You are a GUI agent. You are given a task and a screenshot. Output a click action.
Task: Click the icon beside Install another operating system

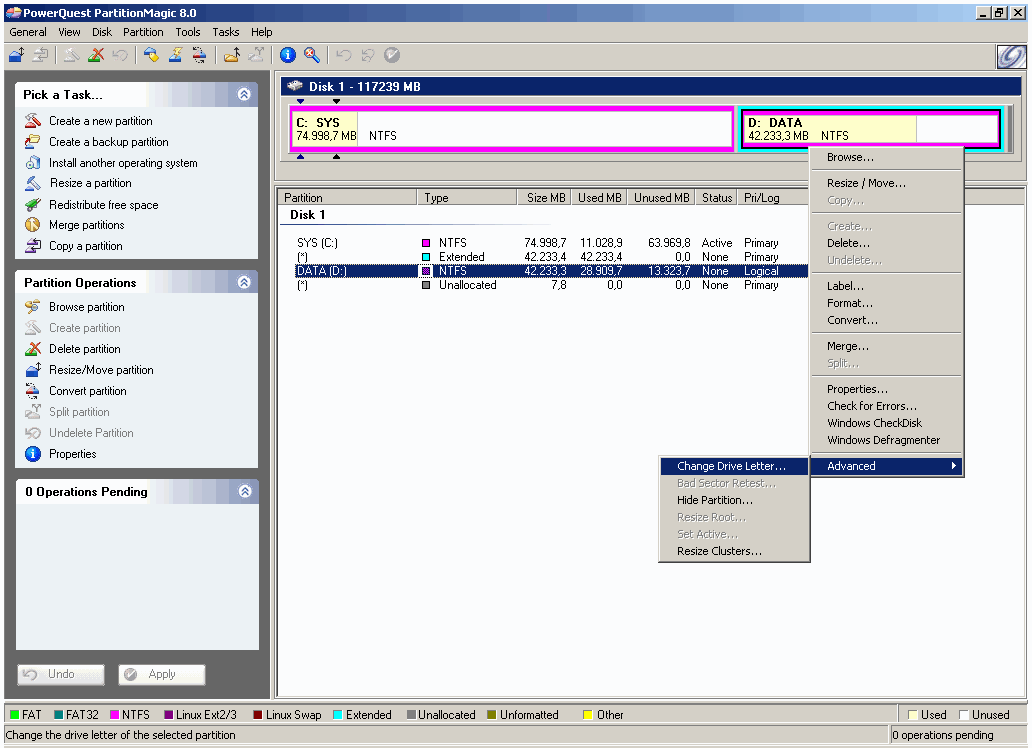click(x=33, y=163)
